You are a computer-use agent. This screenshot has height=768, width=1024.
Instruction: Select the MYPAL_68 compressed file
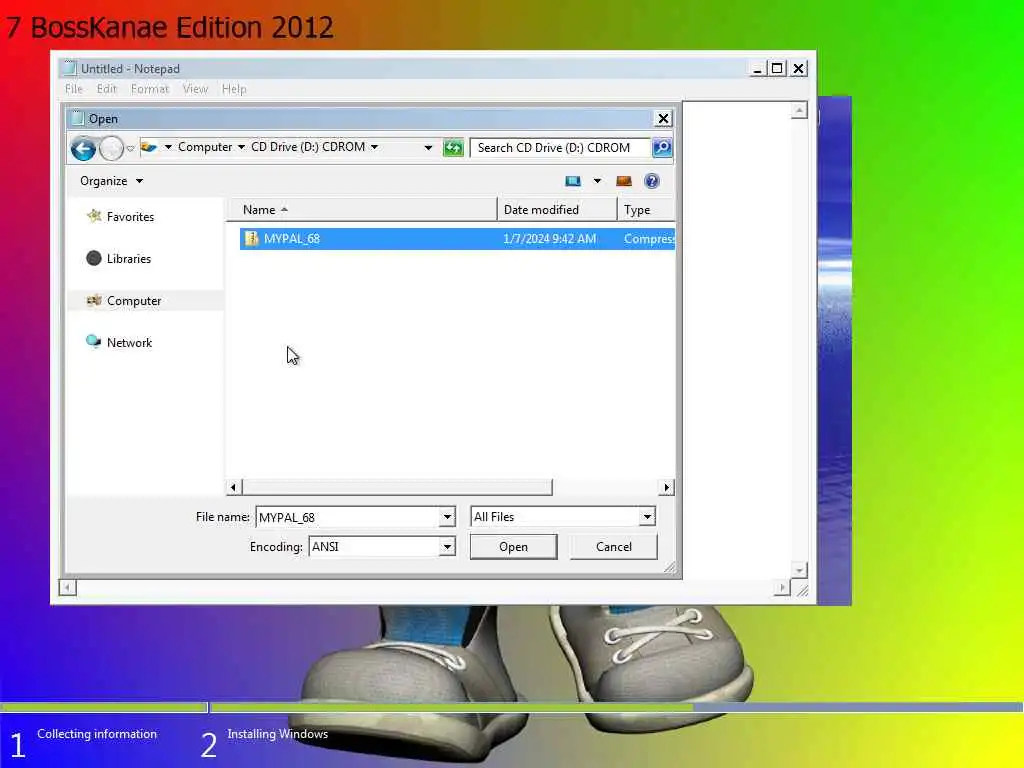tap(457, 239)
